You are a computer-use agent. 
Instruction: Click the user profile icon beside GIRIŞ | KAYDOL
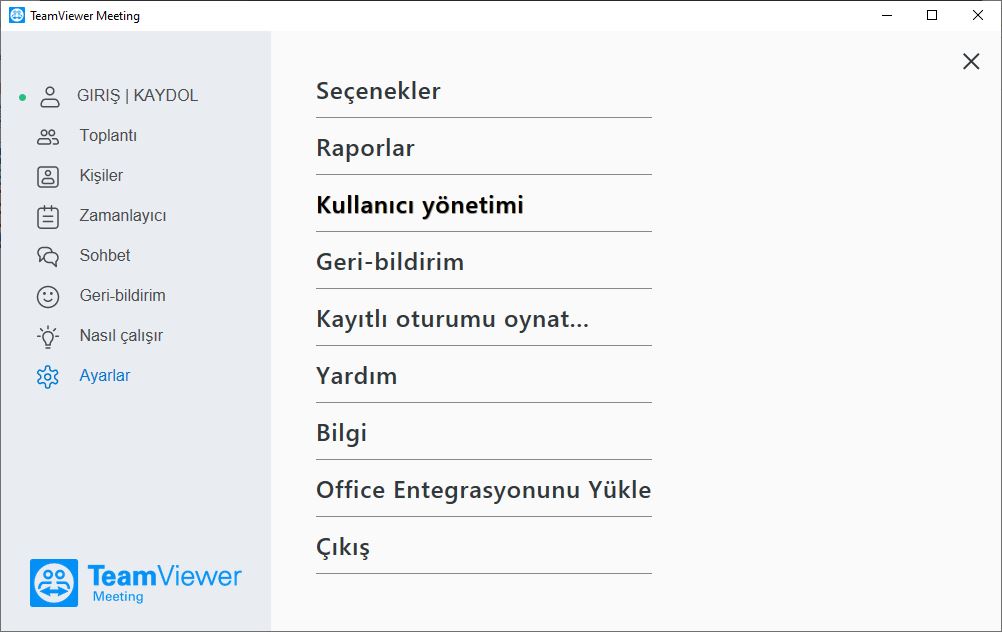click(49, 96)
